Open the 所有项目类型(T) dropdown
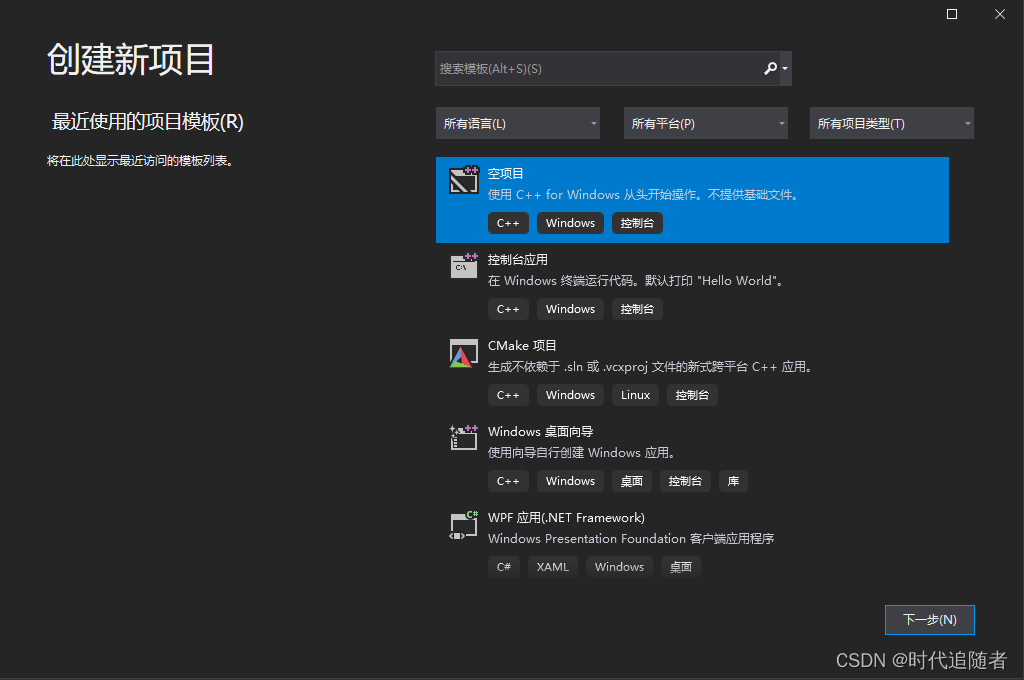The image size is (1024, 680). (891, 123)
